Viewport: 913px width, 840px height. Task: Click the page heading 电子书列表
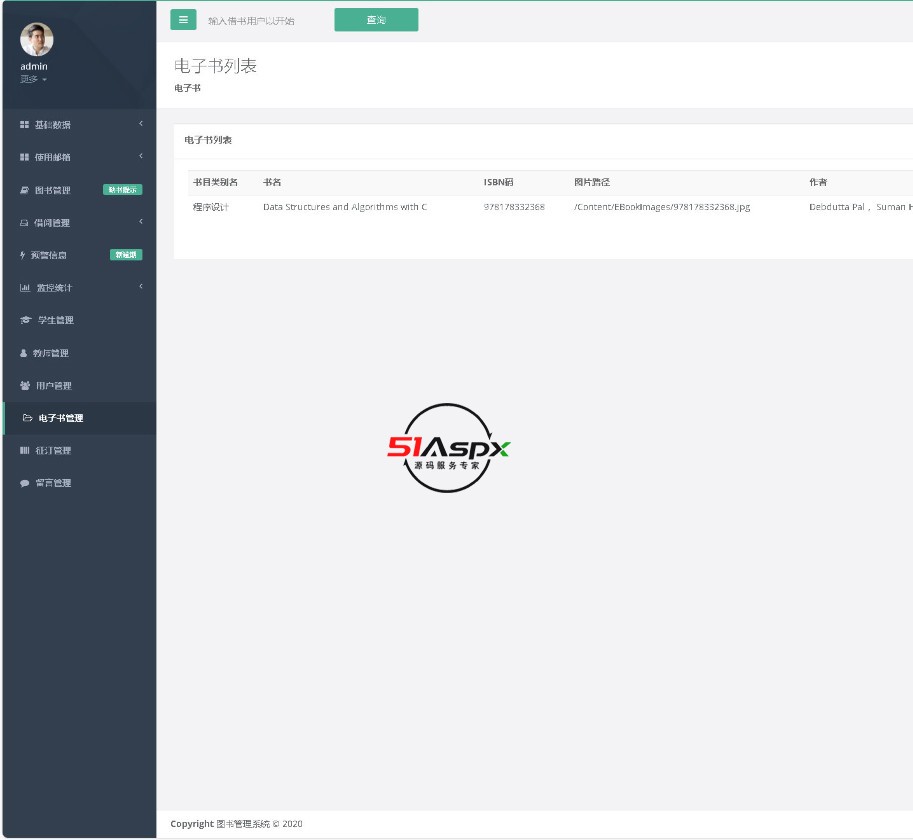tap(215, 66)
